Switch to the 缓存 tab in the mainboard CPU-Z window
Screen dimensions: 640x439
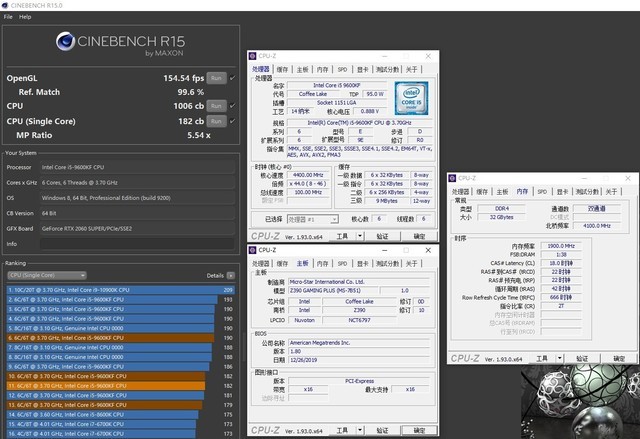coord(282,264)
